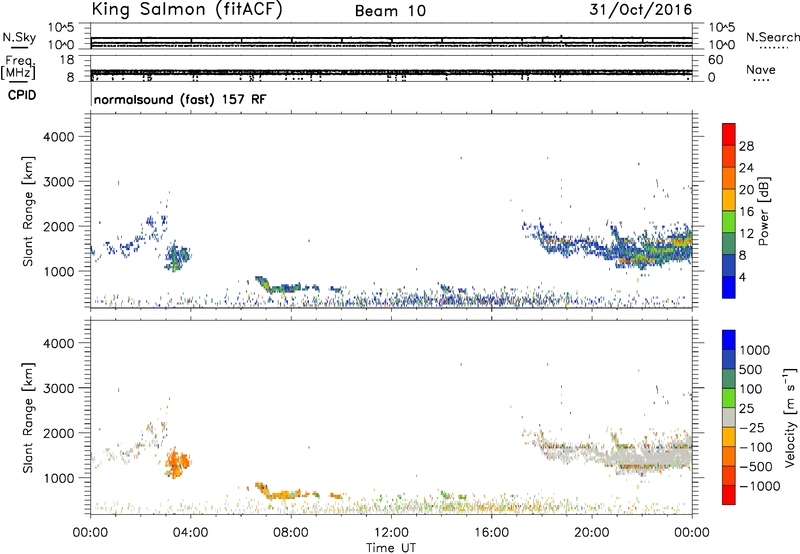Screen dimensions: 800x554
Task: Select the '-500' label on the Velocity colorbar
Action: click(x=756, y=467)
